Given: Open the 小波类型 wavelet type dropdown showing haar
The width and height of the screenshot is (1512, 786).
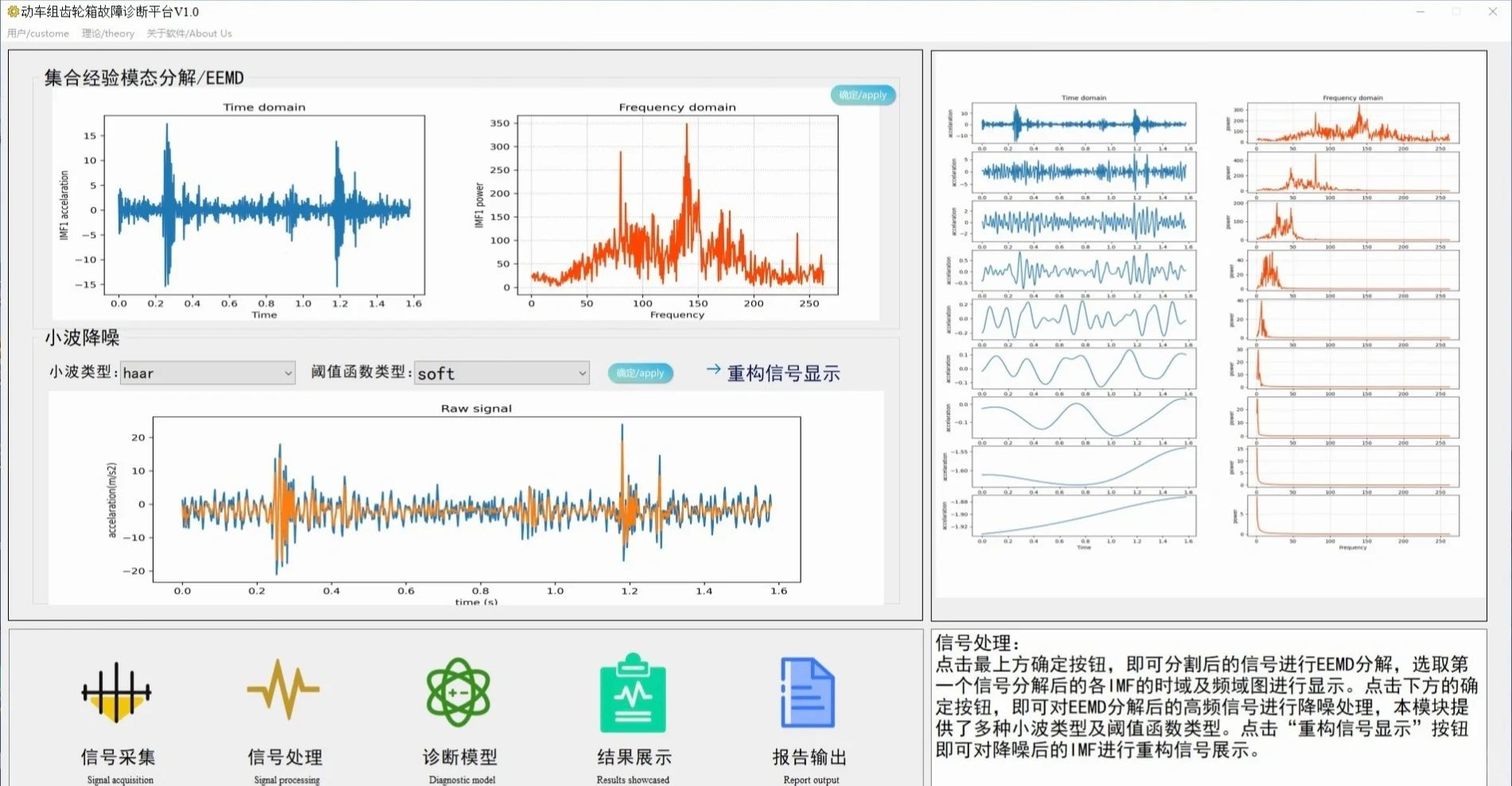Looking at the screenshot, I should [x=207, y=373].
